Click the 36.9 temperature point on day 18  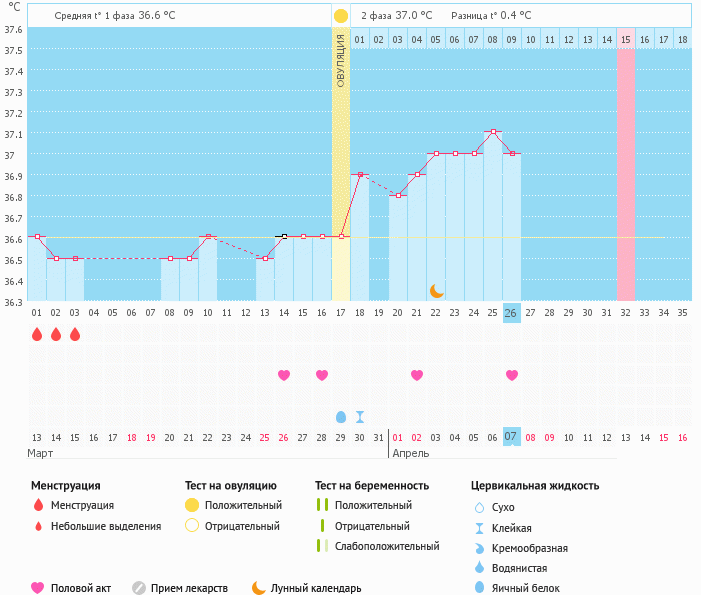click(360, 174)
